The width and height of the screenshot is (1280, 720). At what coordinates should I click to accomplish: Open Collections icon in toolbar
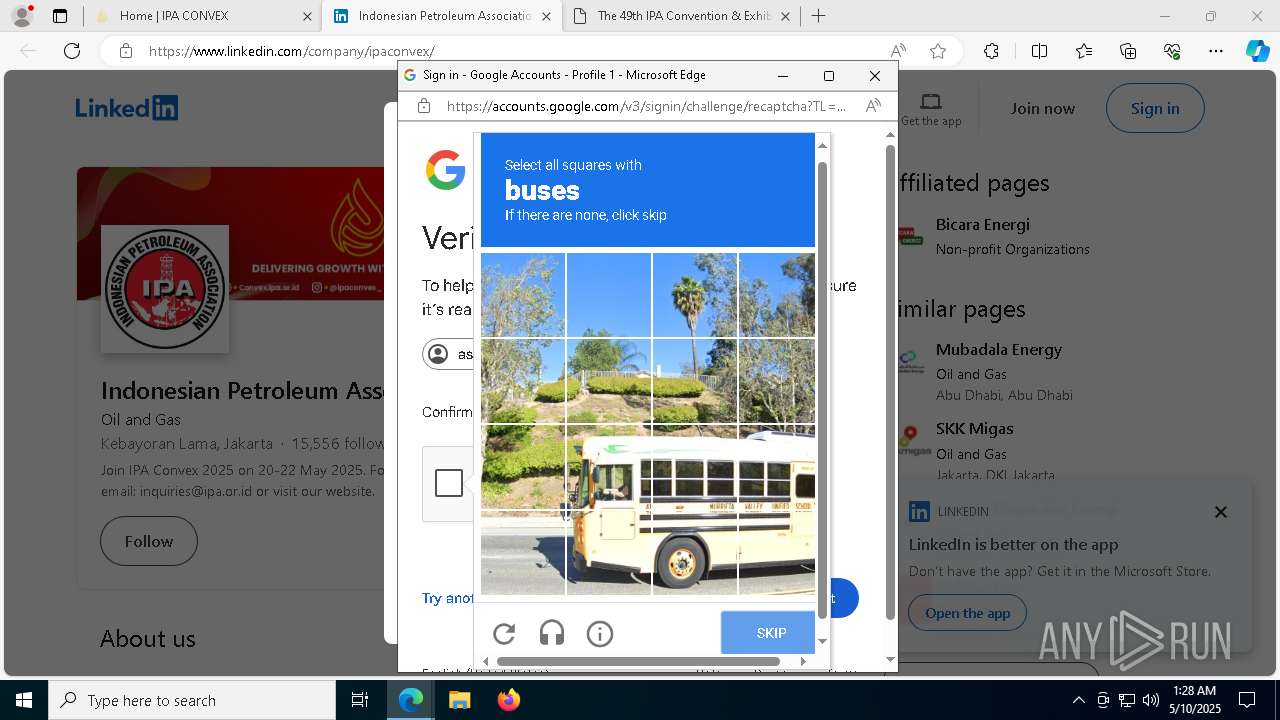[x=1128, y=51]
